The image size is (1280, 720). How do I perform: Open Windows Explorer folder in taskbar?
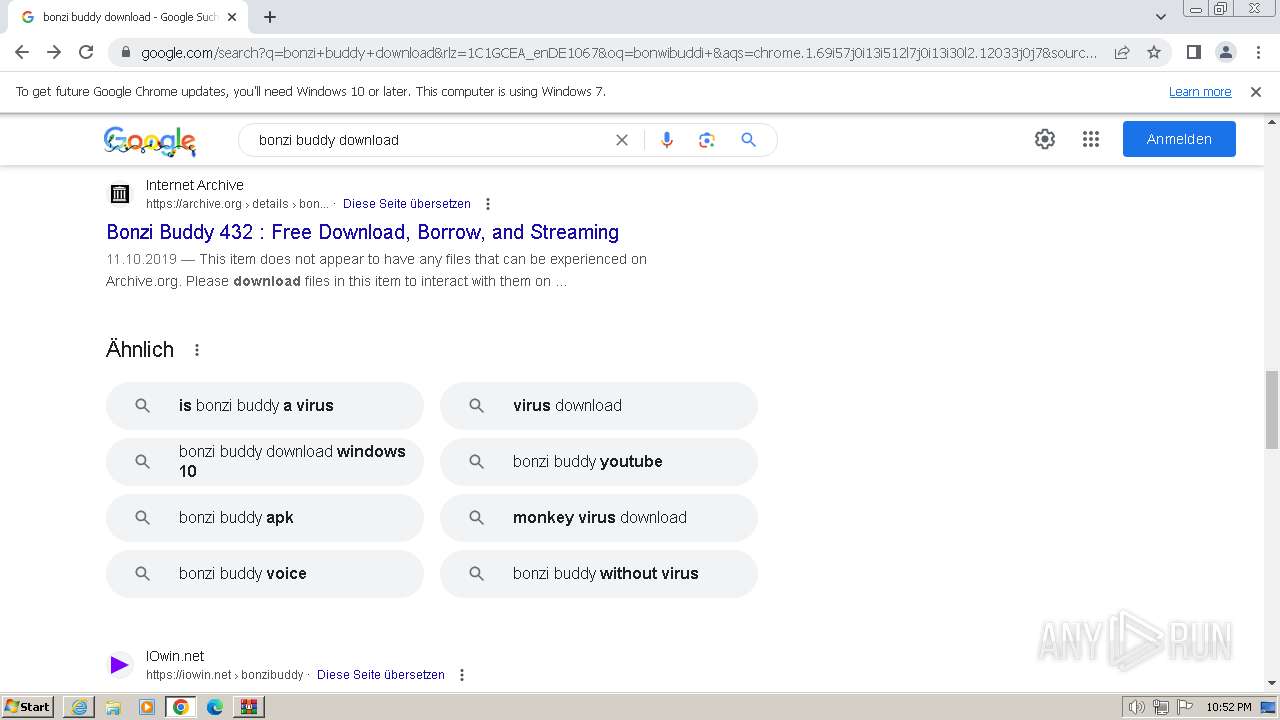(113, 707)
